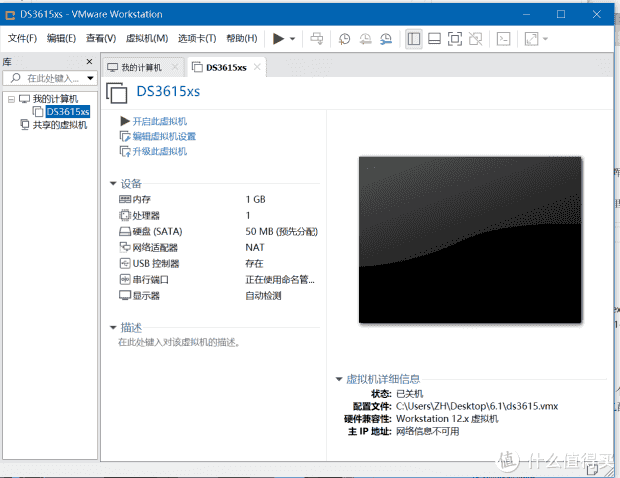Open the library search filter dropdown
The height and width of the screenshot is (478, 620).
point(91,78)
